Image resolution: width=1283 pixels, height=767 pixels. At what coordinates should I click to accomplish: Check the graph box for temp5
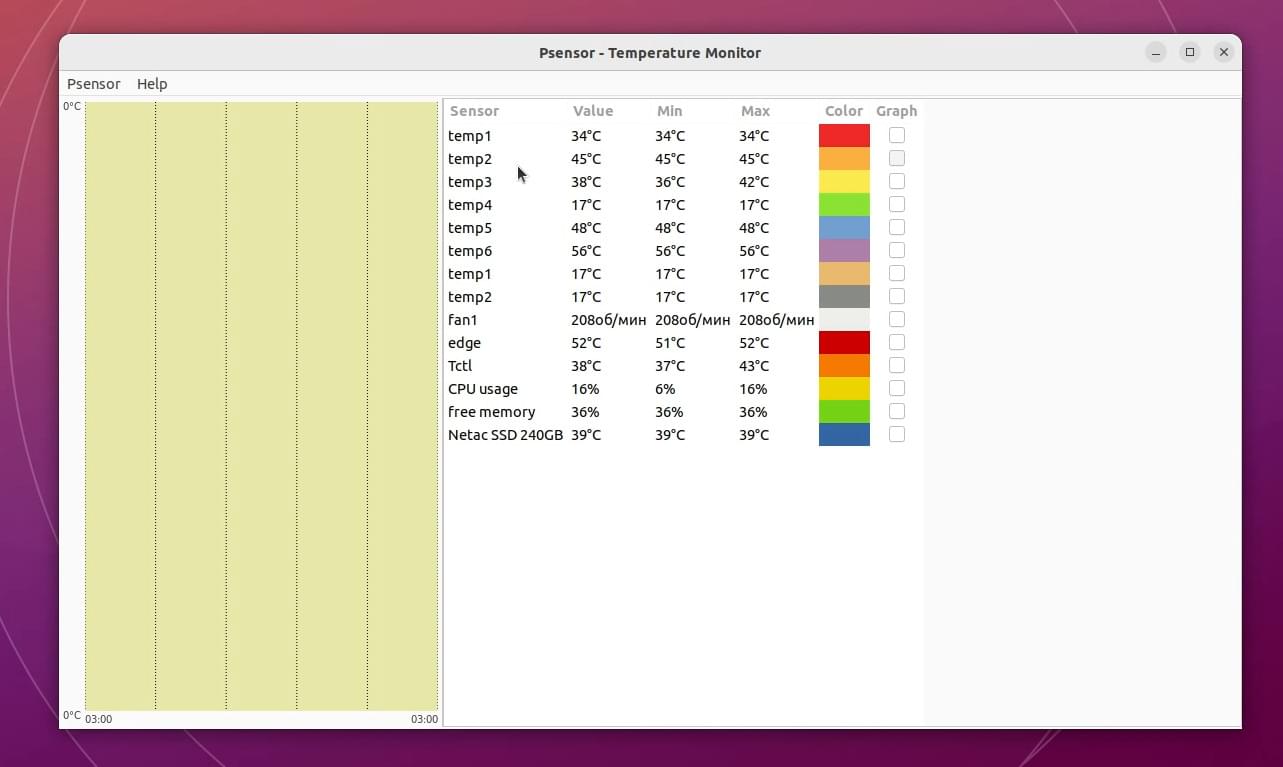(897, 227)
